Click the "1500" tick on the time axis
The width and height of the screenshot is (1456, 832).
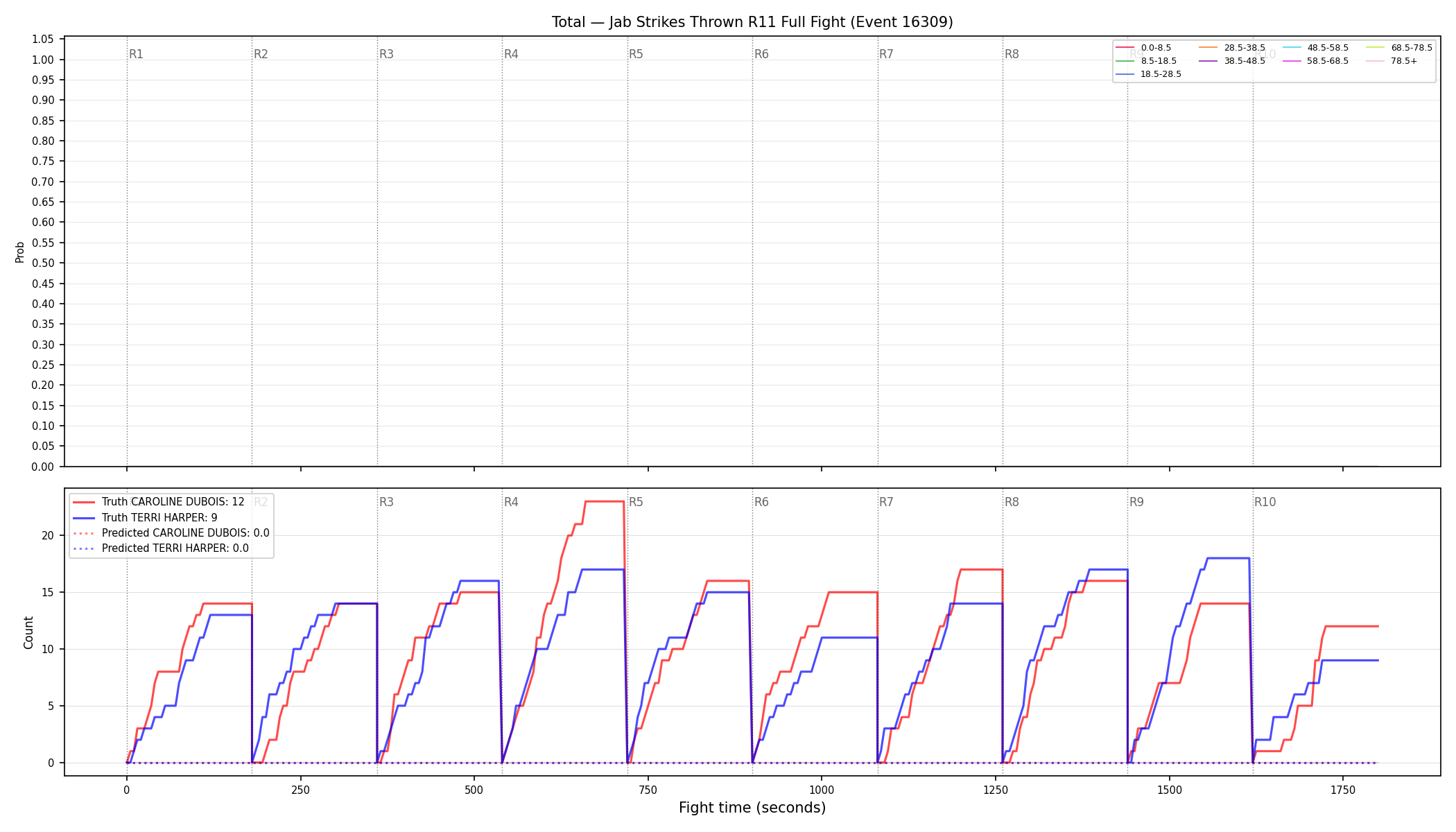tap(1170, 790)
